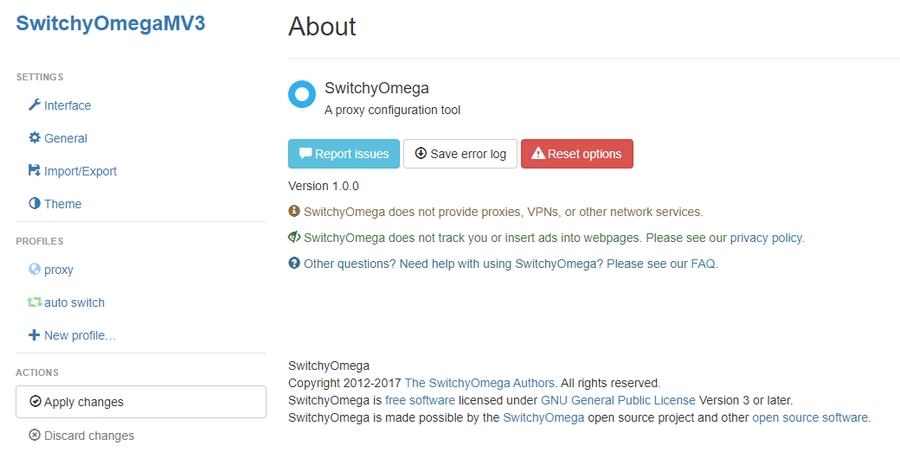Click the half-circle Theme icon
The image size is (900, 471).
tap(34, 204)
